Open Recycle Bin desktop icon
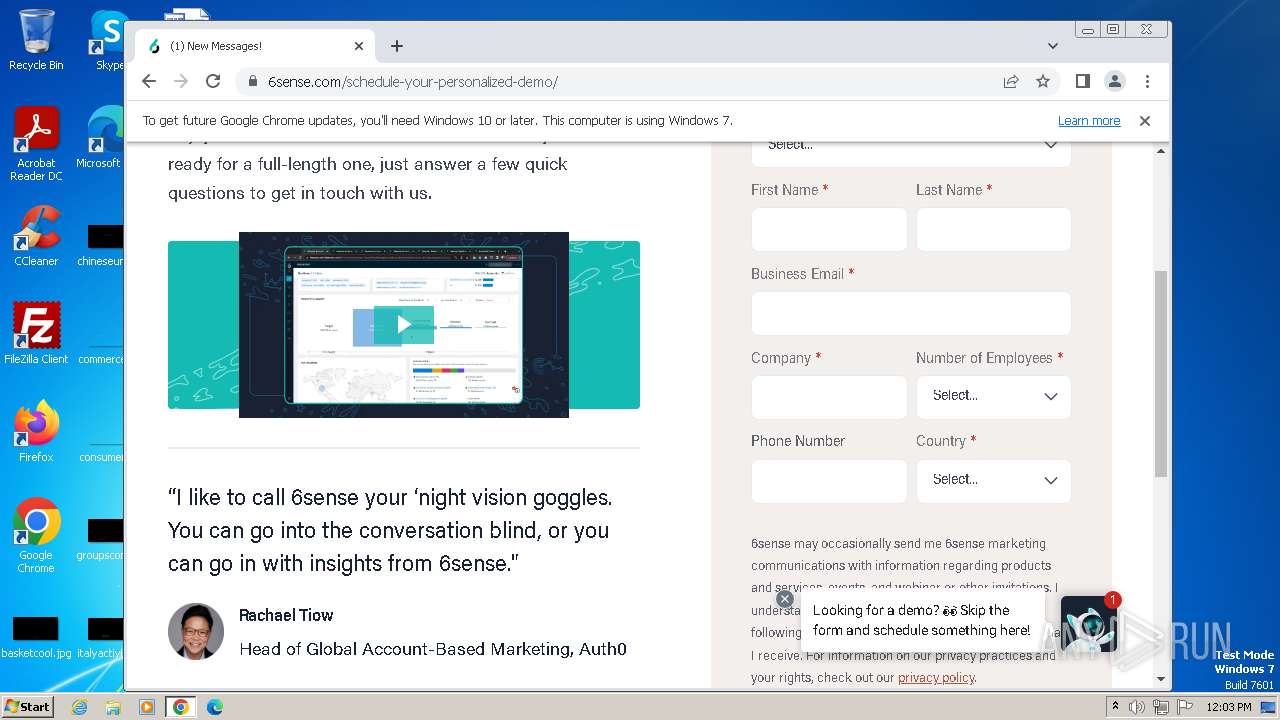The image size is (1280, 720). pos(36,40)
